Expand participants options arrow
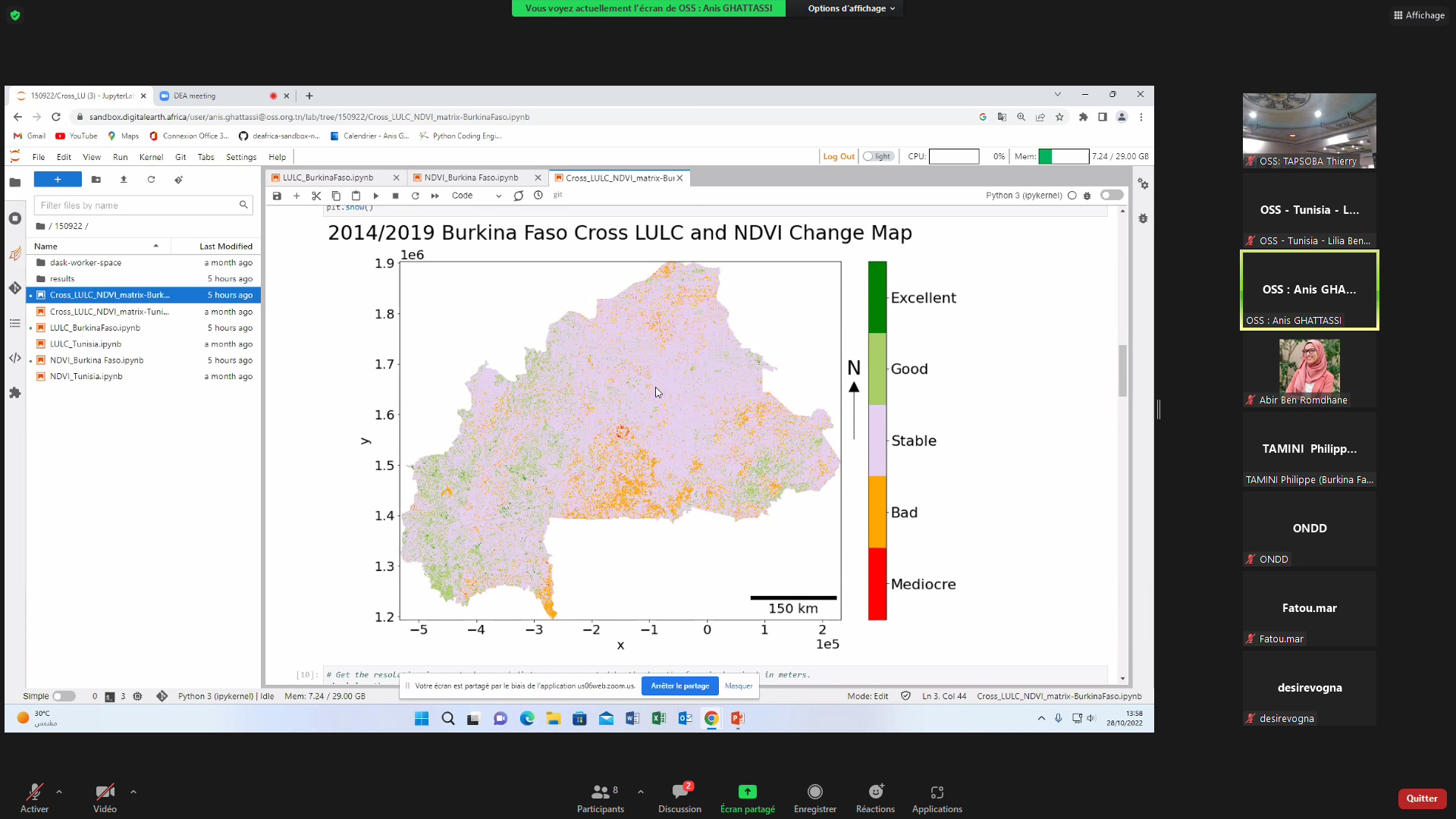Screen dimensions: 1456x819 pyautogui.click(x=641, y=792)
